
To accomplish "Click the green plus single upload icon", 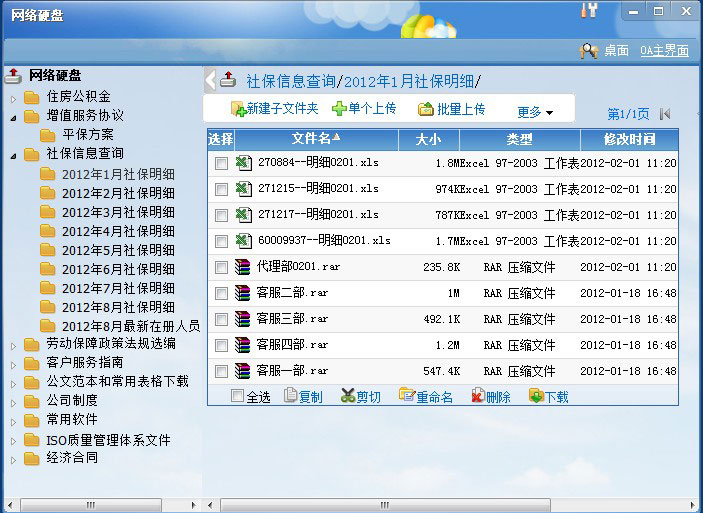I will coord(339,109).
